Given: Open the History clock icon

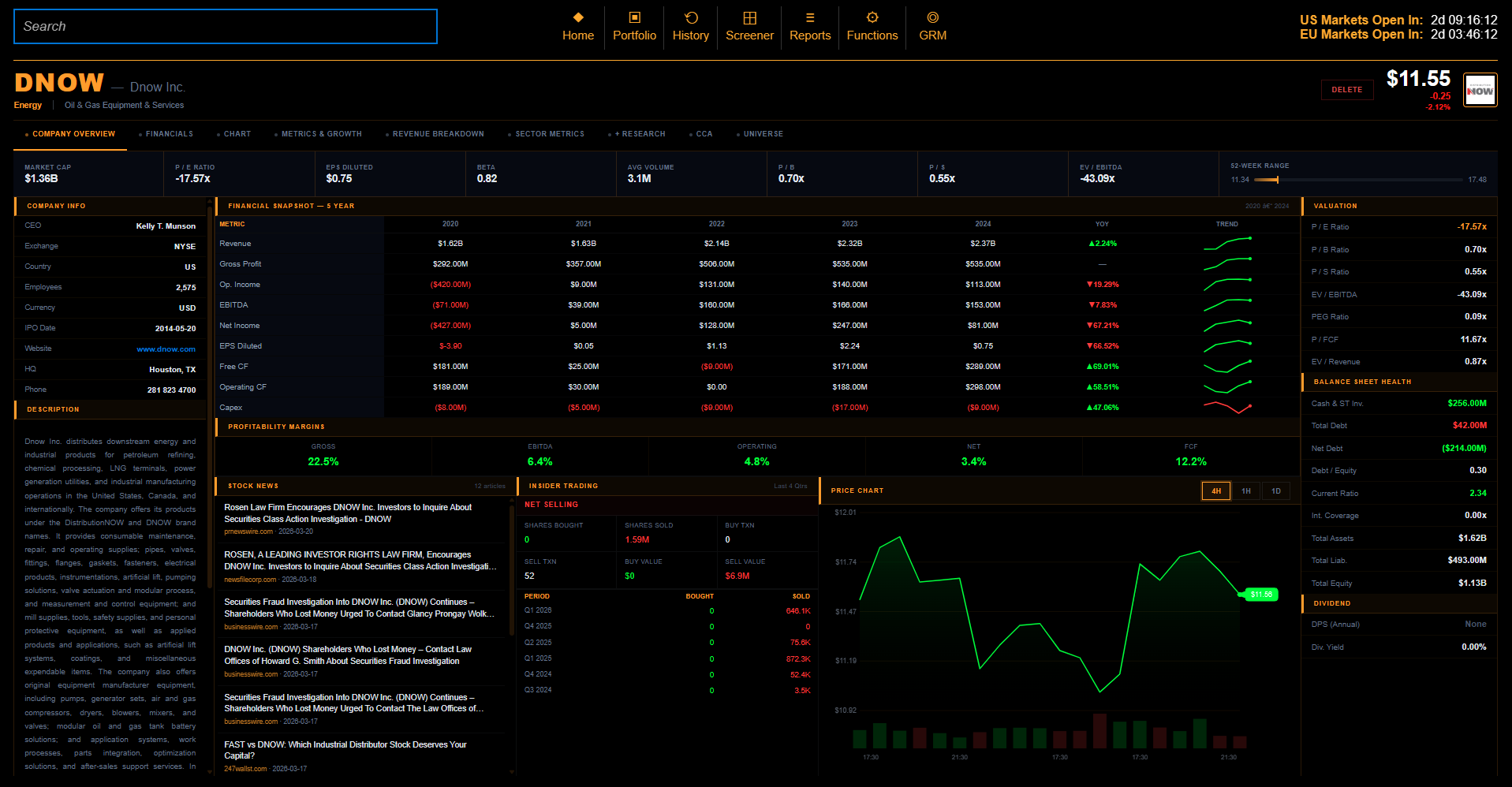Looking at the screenshot, I should point(691,17).
